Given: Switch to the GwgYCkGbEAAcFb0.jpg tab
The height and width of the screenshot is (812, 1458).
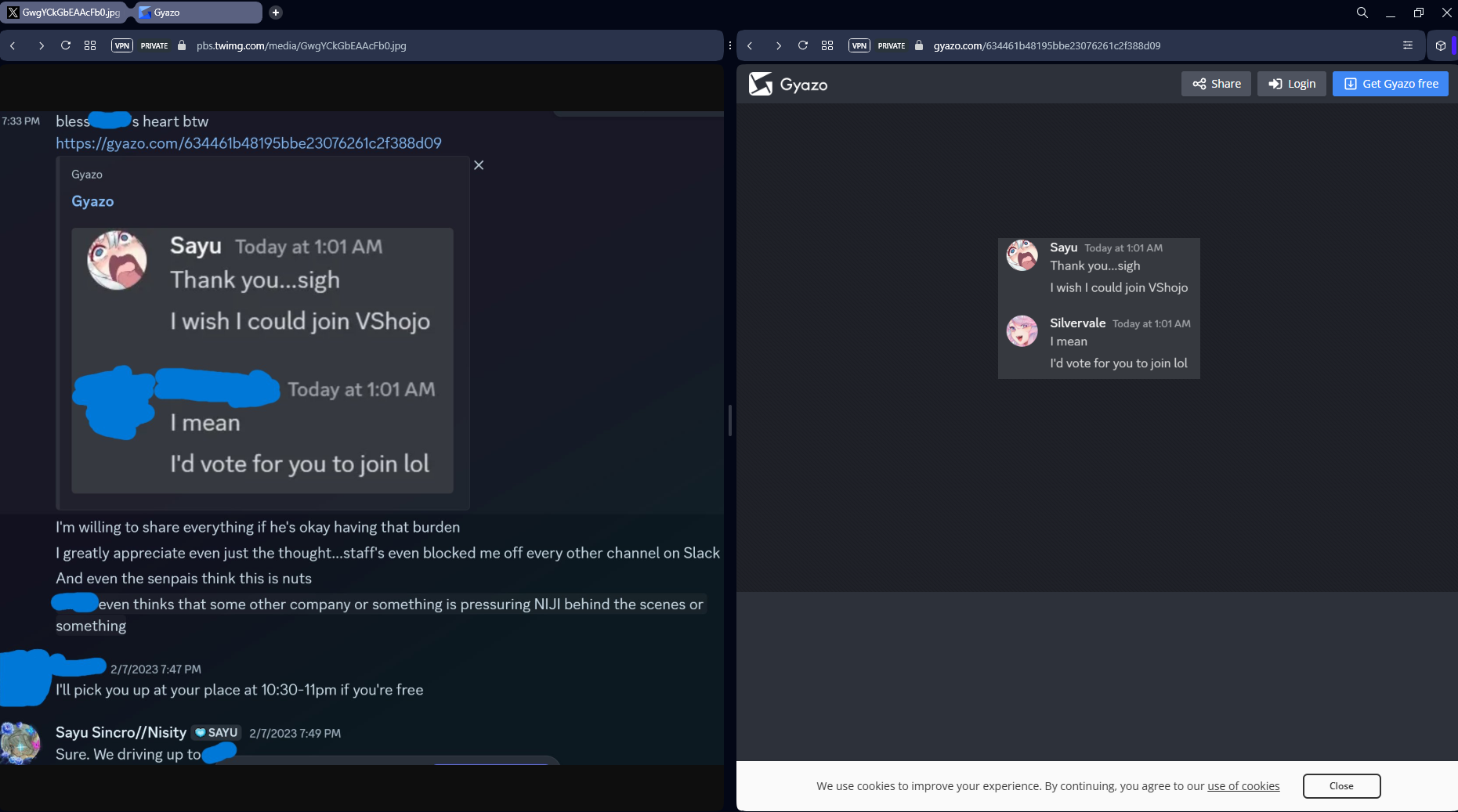Looking at the screenshot, I should coord(64,13).
